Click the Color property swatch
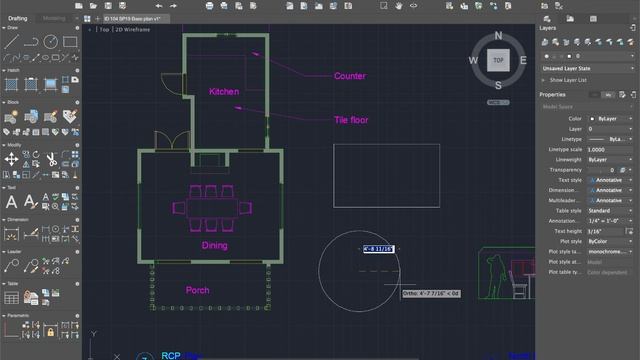 (592, 119)
